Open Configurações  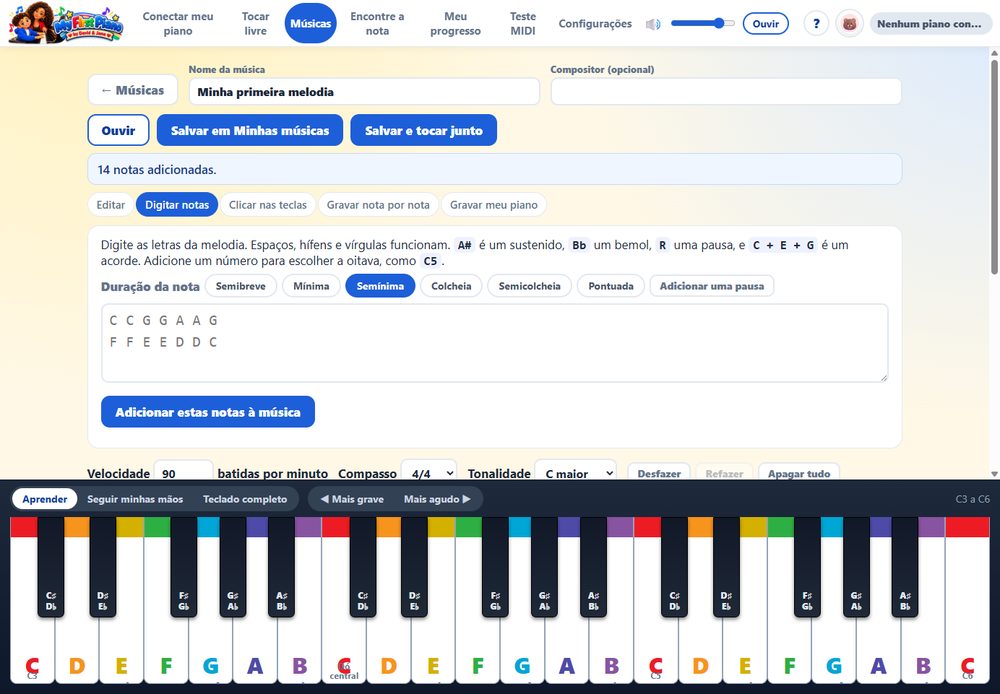[595, 24]
